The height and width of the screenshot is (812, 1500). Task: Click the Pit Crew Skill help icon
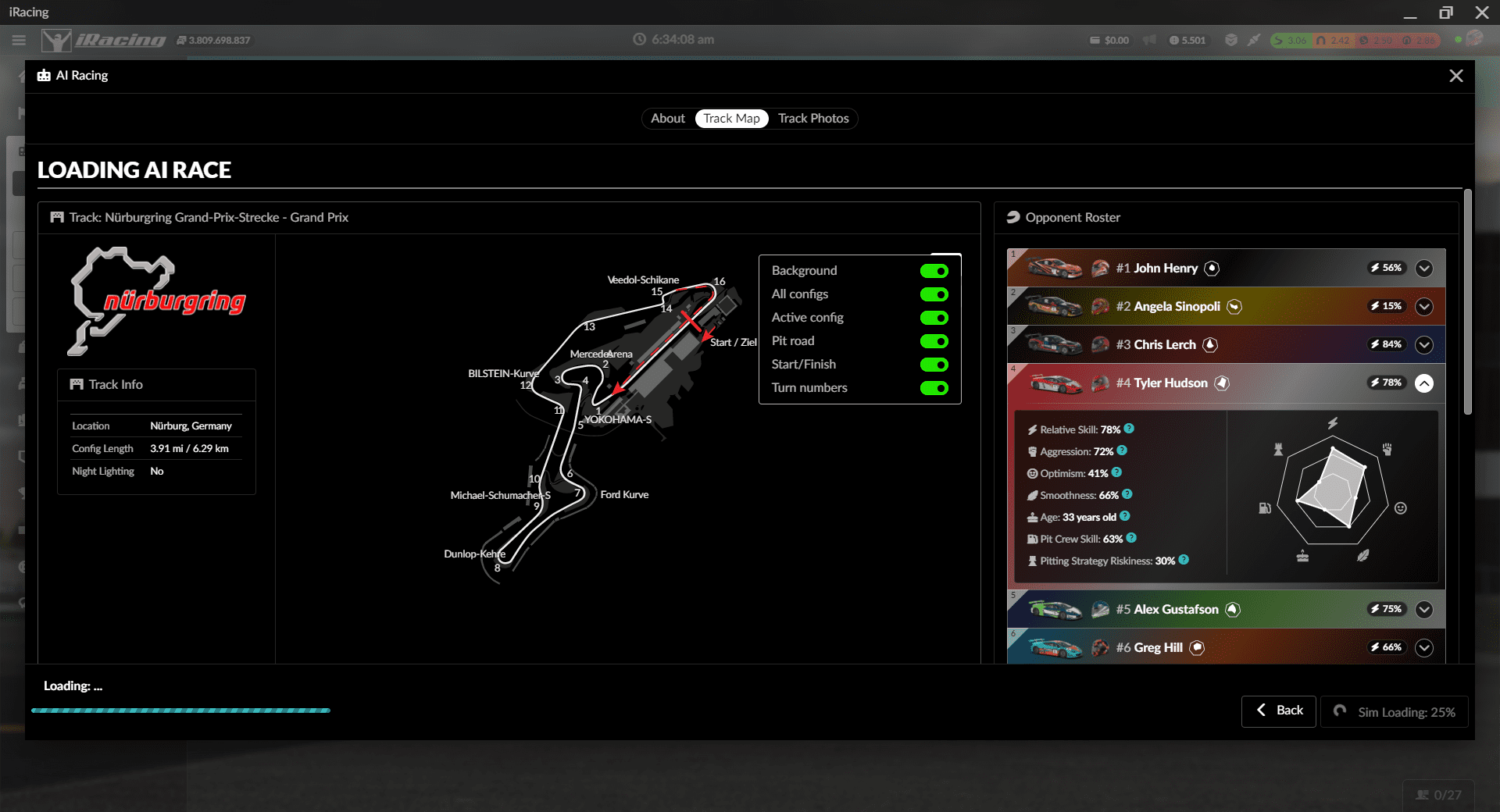pyautogui.click(x=1132, y=538)
